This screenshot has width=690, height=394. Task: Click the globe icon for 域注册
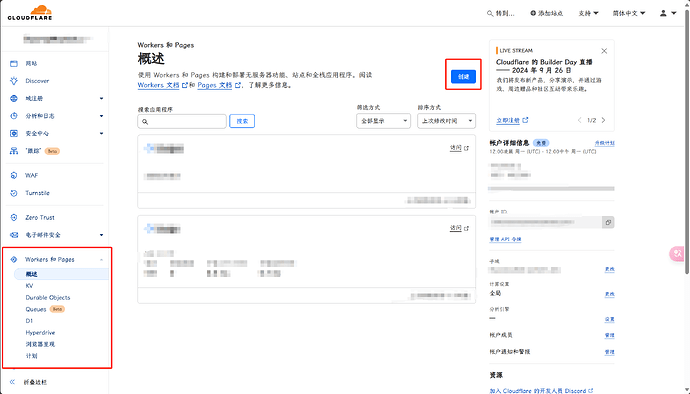point(14,99)
